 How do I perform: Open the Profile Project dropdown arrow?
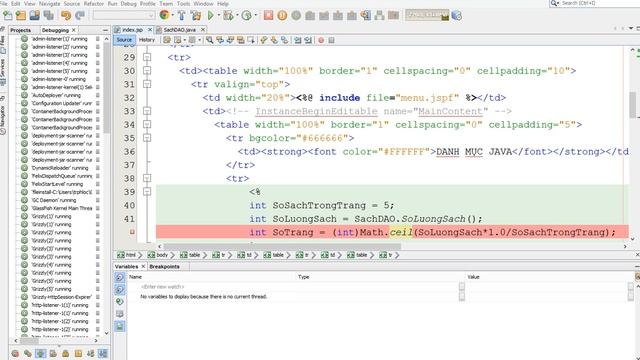[256, 16]
